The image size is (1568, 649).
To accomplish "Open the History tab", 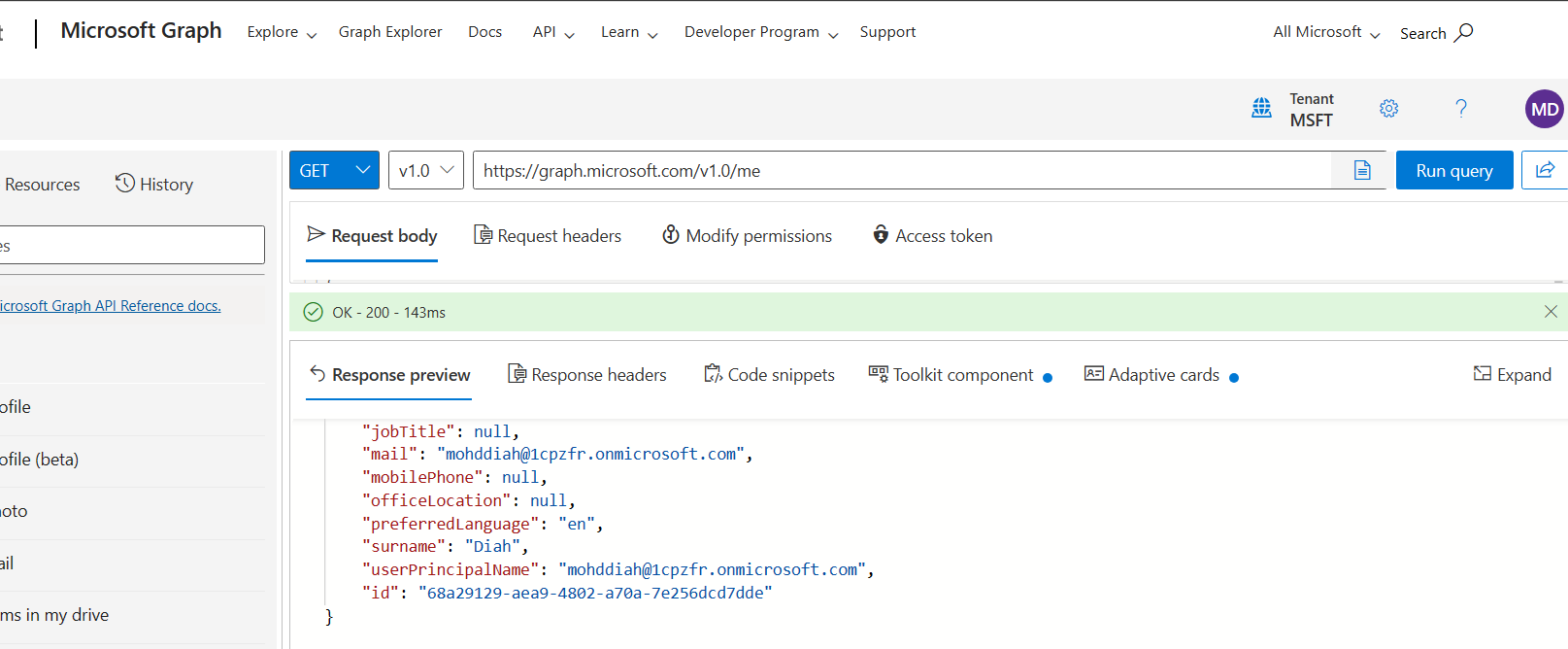I will tap(154, 184).
